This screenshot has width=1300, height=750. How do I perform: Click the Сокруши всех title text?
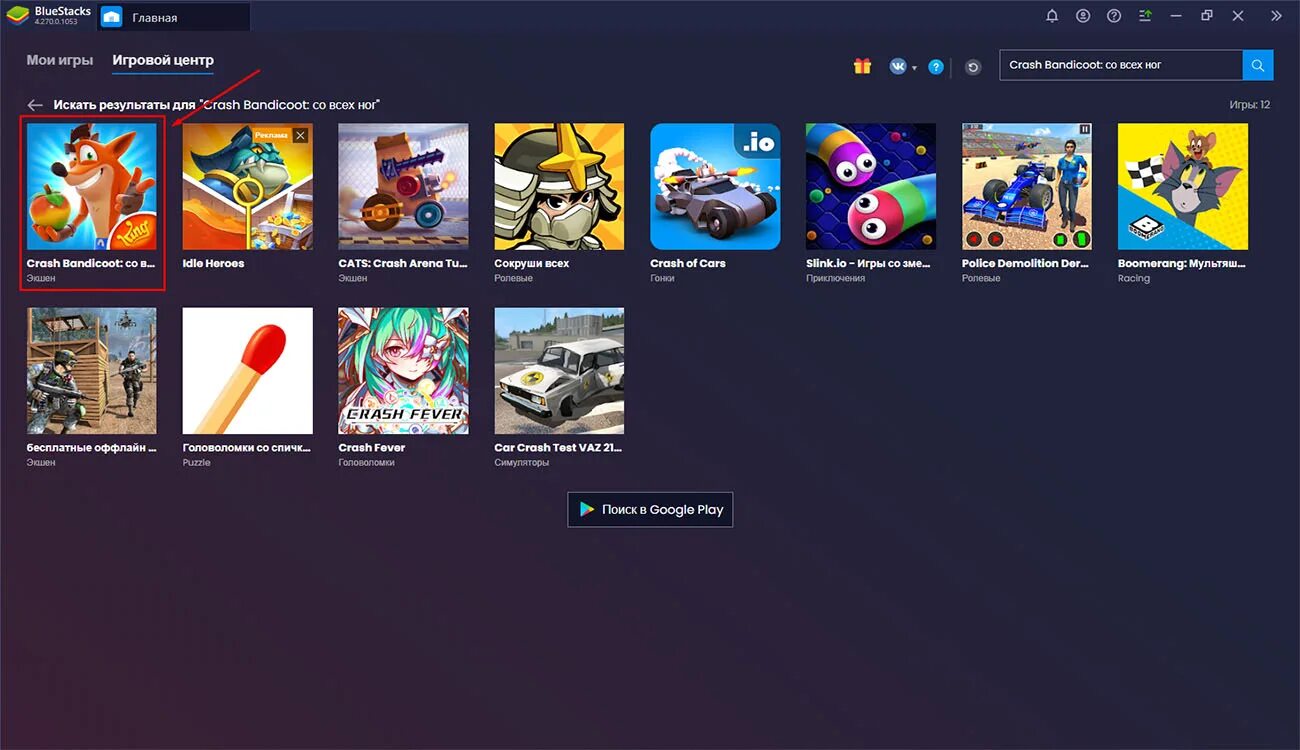point(532,264)
